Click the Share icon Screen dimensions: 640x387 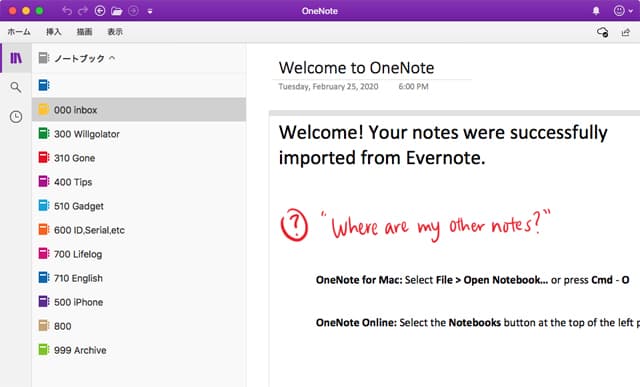tap(625, 32)
